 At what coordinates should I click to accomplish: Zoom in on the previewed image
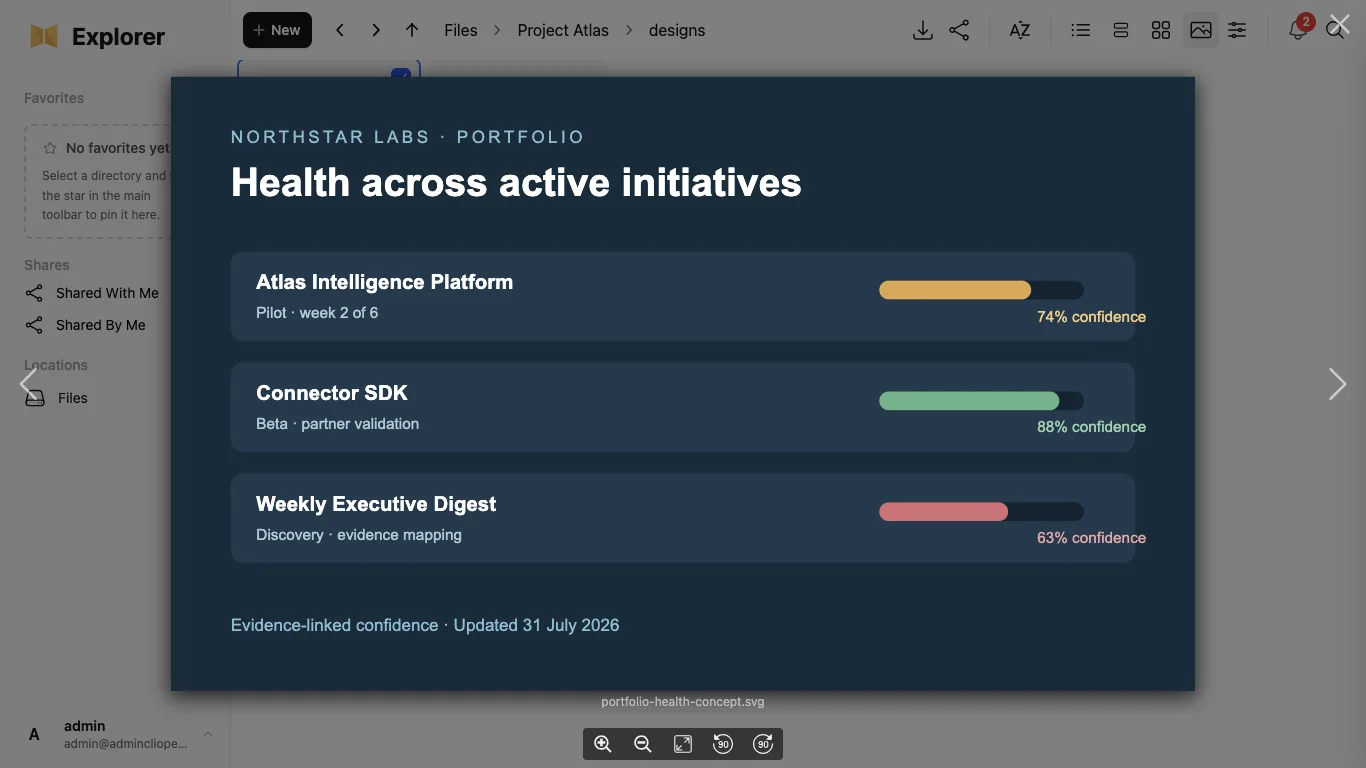tap(603, 744)
